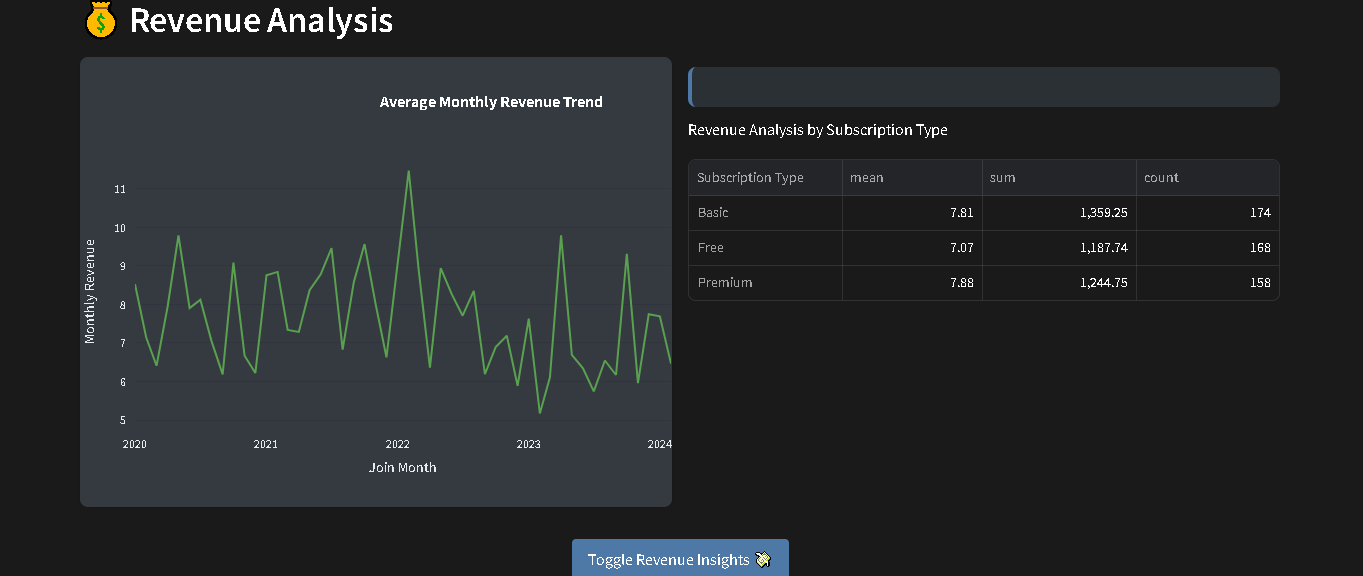Image resolution: width=1363 pixels, height=576 pixels.
Task: Expand the mean column header
Action: [866, 177]
